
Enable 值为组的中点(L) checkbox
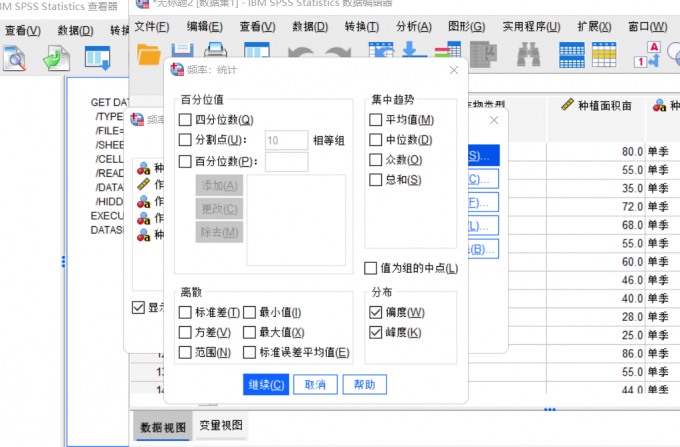point(370,268)
